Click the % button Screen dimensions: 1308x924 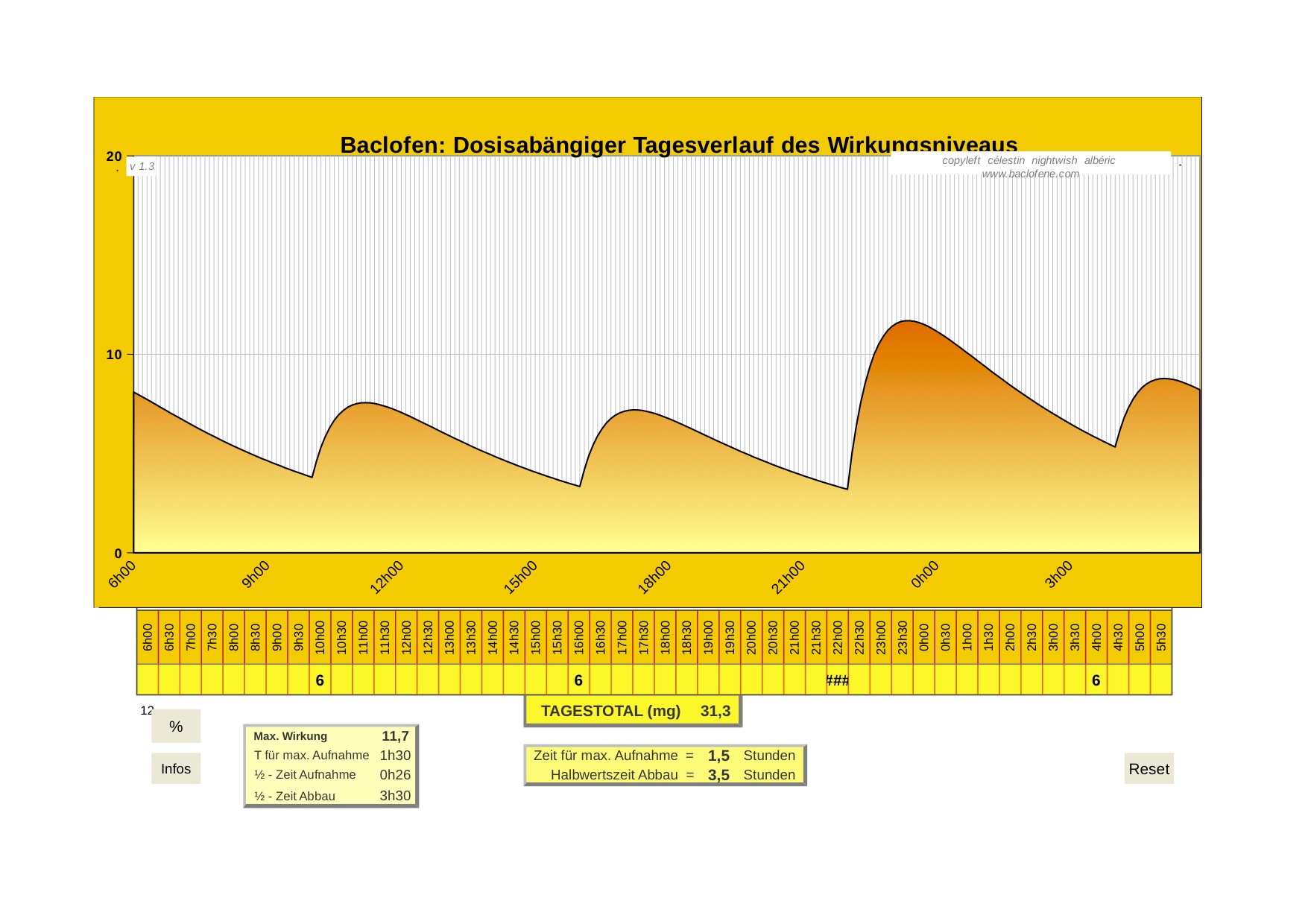[176, 727]
